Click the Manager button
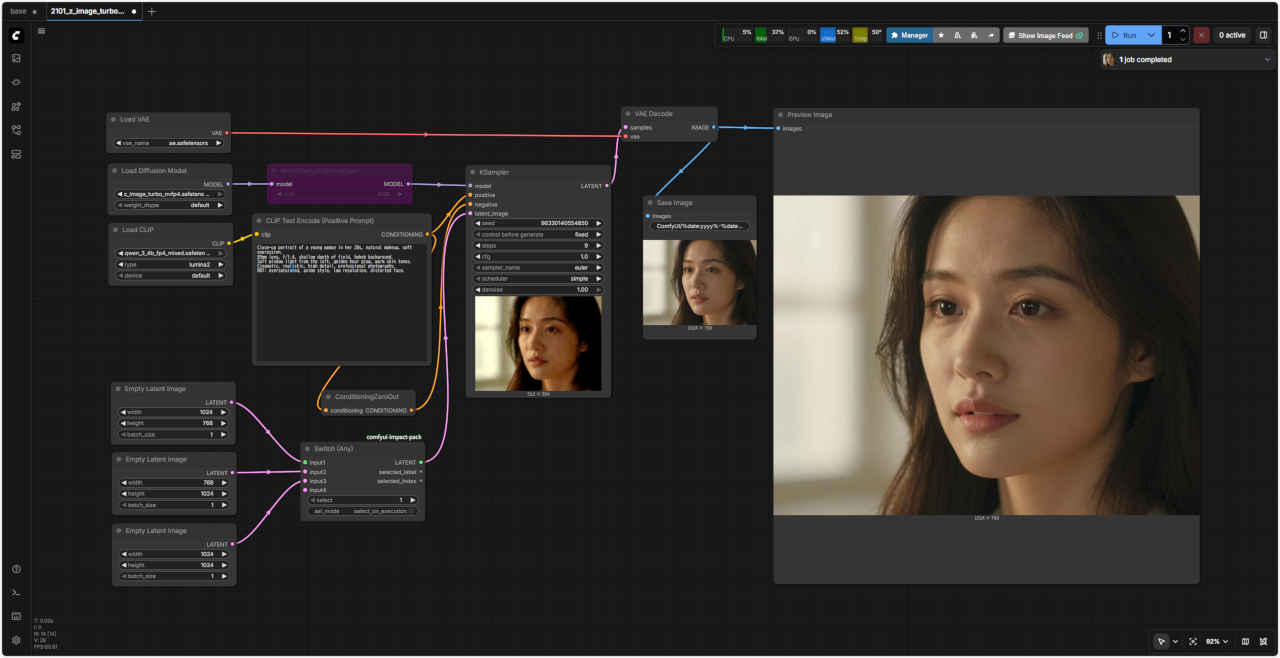1280x658 pixels. point(909,35)
